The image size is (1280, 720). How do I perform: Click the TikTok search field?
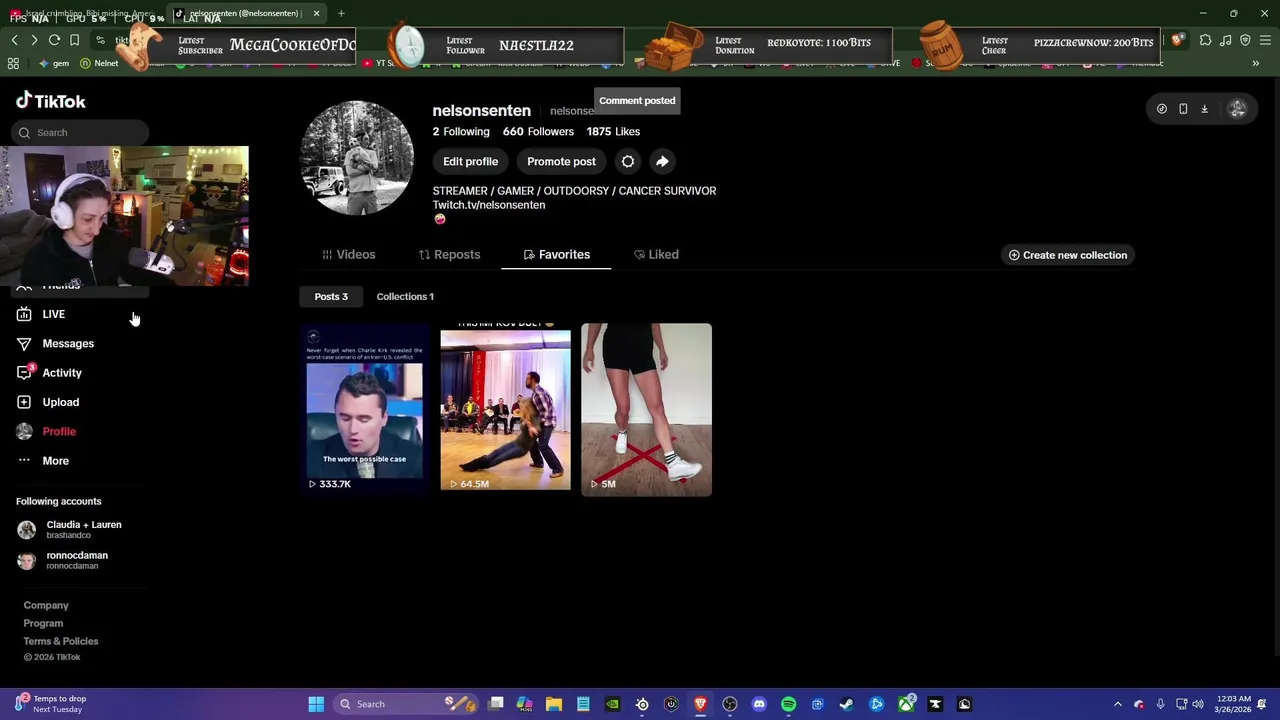click(81, 132)
